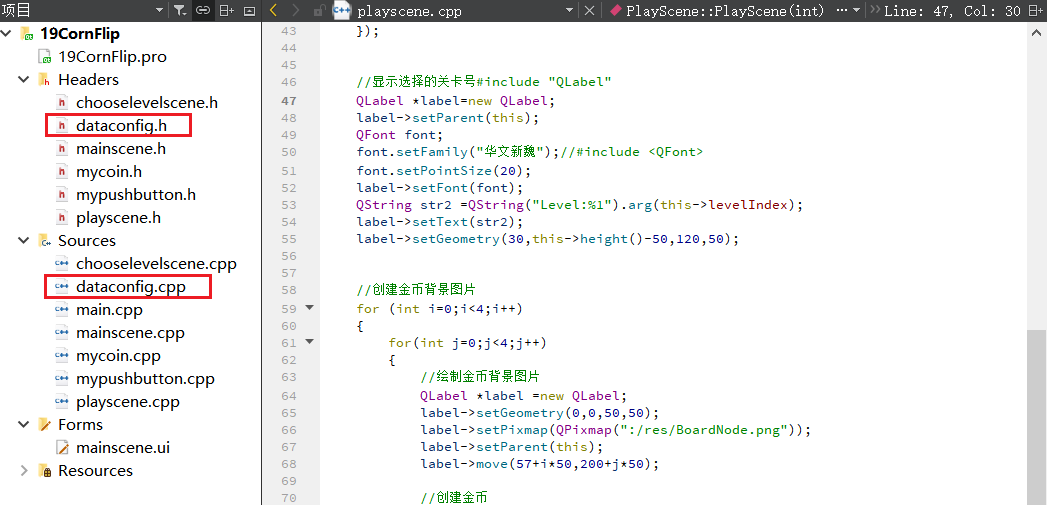1047x505 pixels.
Task: Go forward with the right arrow
Action: [297, 11]
